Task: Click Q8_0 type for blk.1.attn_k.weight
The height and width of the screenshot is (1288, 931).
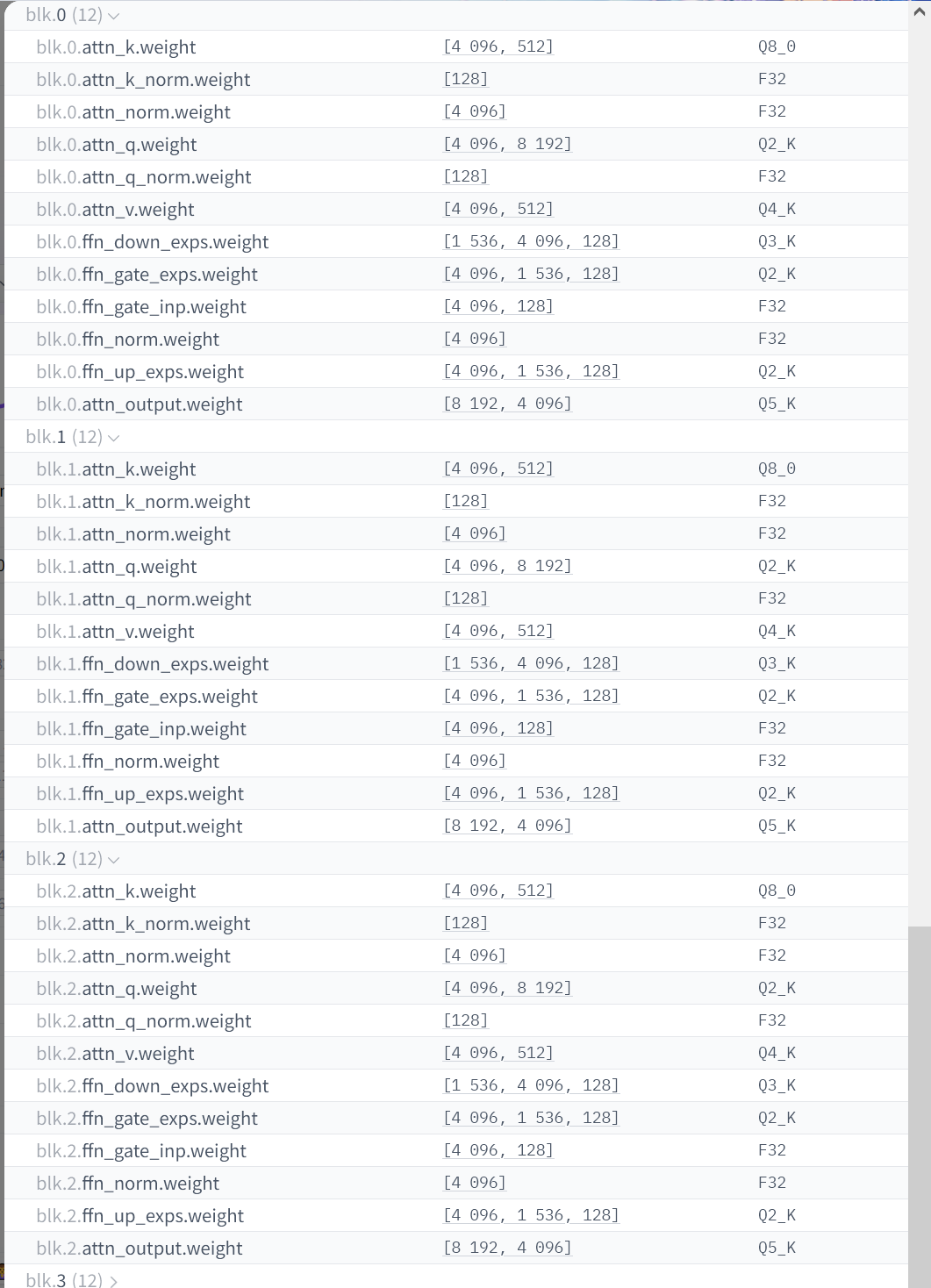Action: [777, 469]
